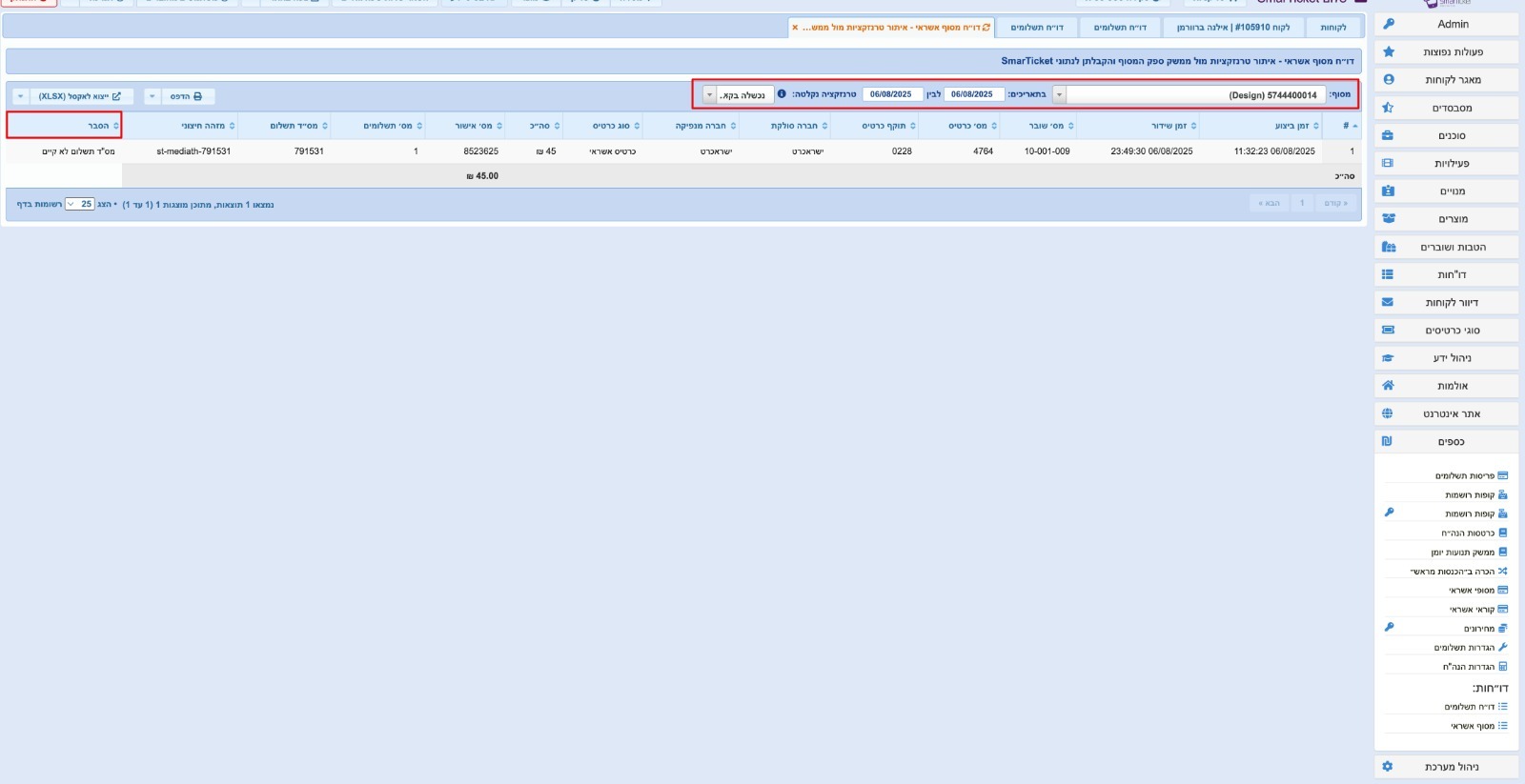1525x784 pixels.
Task: Open הגדרות תשלומים wrench item
Action: click(x=1471, y=647)
